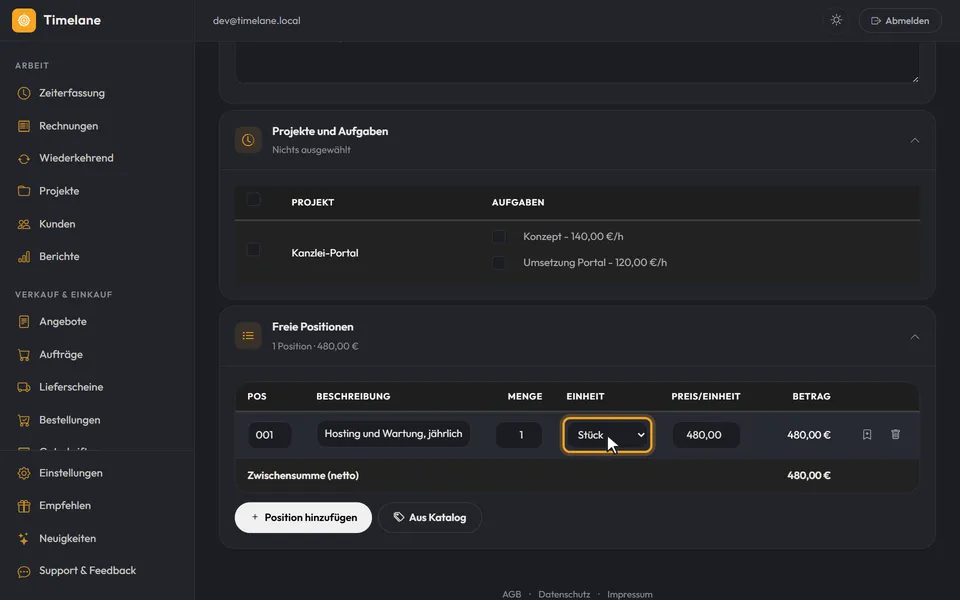The image size is (960, 600).
Task: Click Position hinzufügen button
Action: tap(303, 517)
